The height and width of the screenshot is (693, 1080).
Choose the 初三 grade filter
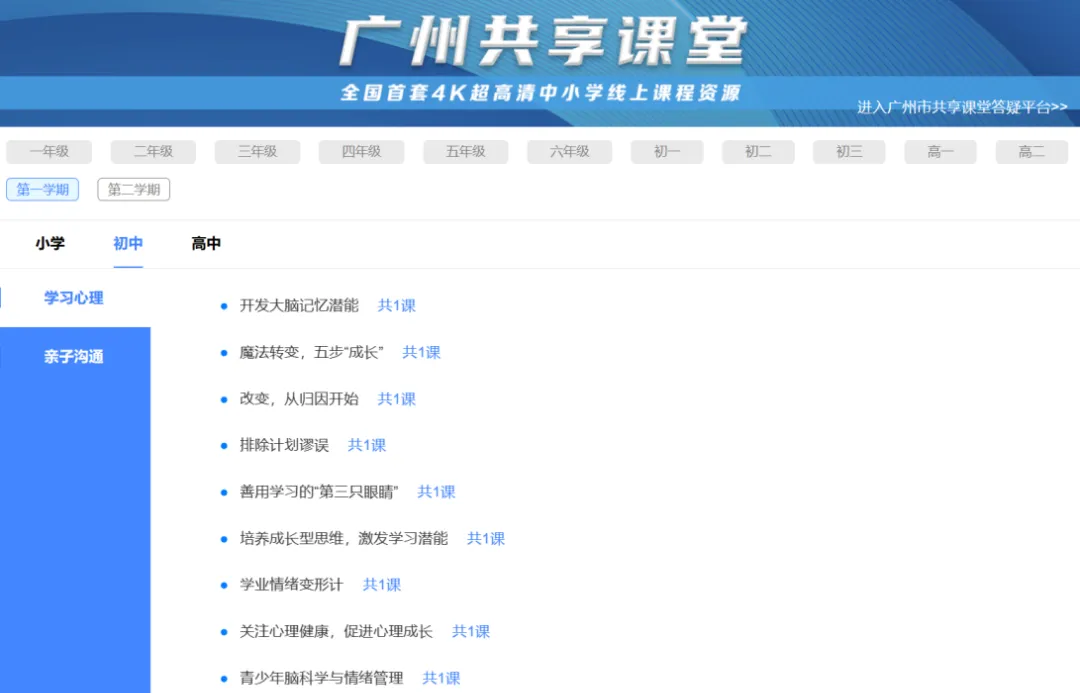pos(849,152)
